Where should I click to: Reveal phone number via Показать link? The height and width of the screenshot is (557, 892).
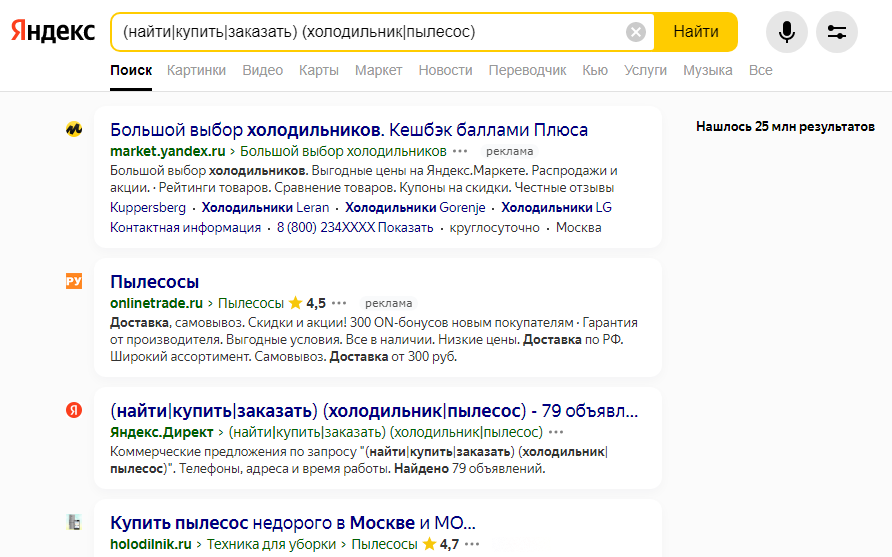coord(406,228)
